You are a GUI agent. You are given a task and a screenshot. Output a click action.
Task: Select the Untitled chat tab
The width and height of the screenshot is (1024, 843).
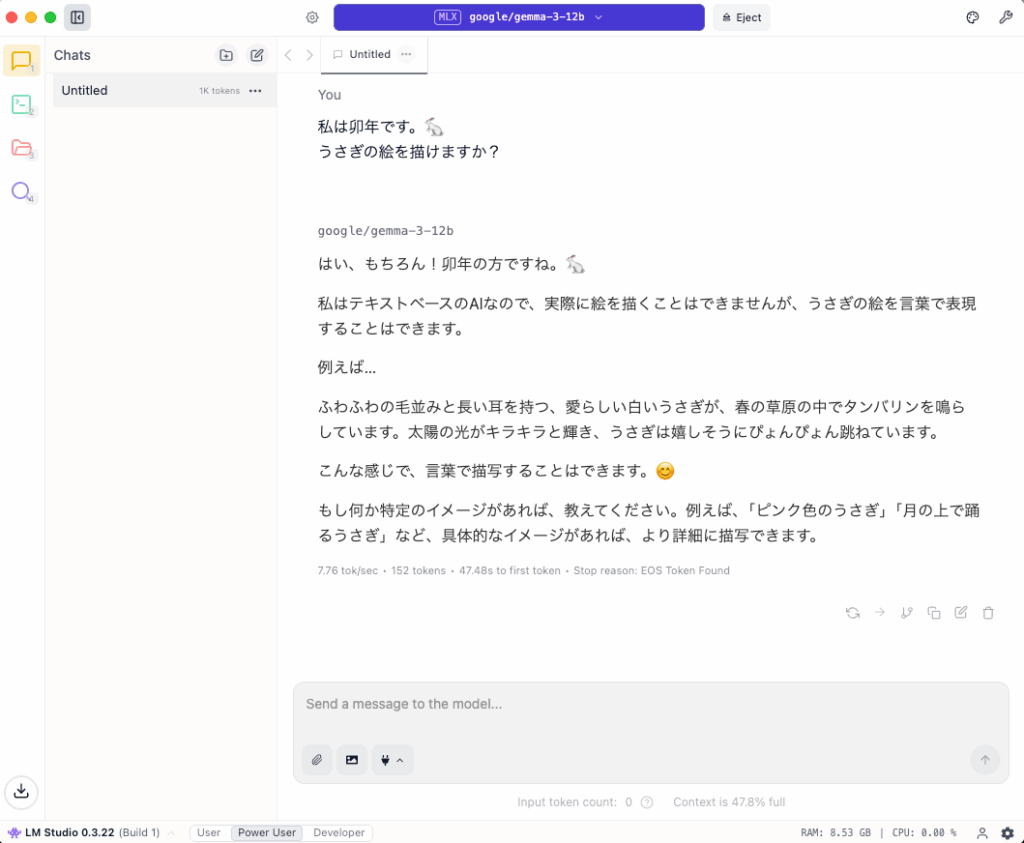(368, 55)
